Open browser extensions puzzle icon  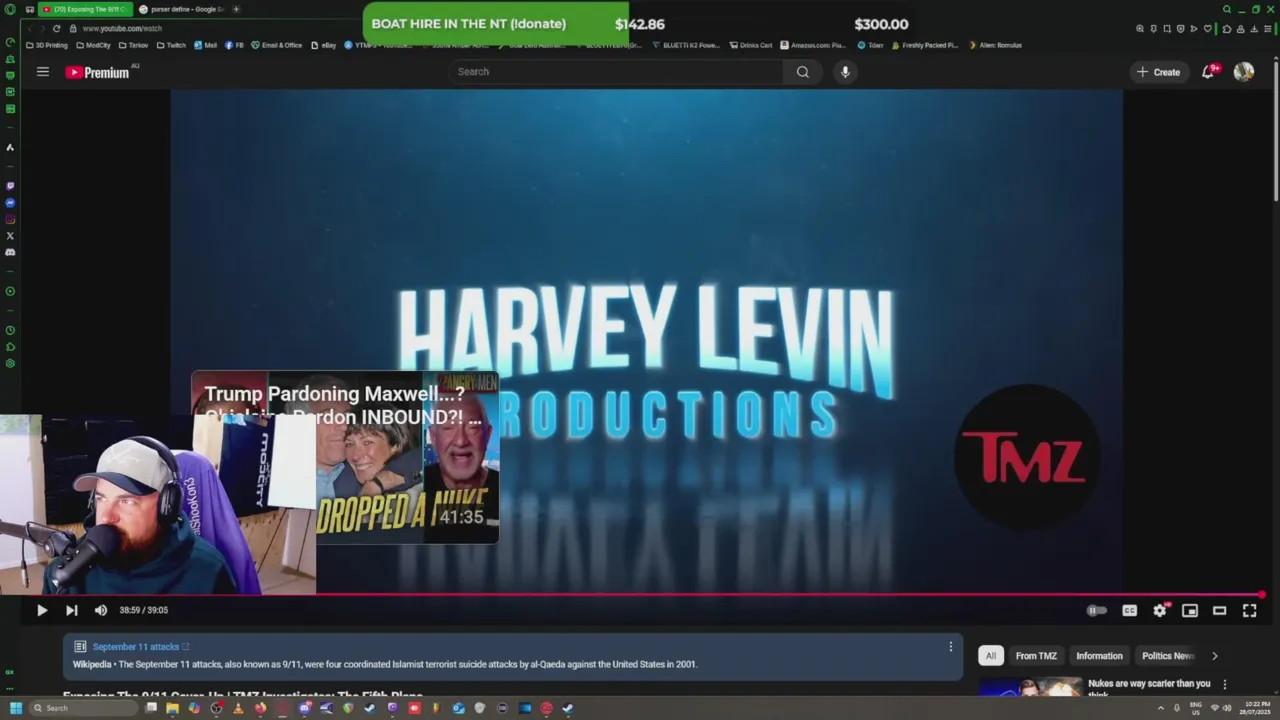[x=1227, y=29]
